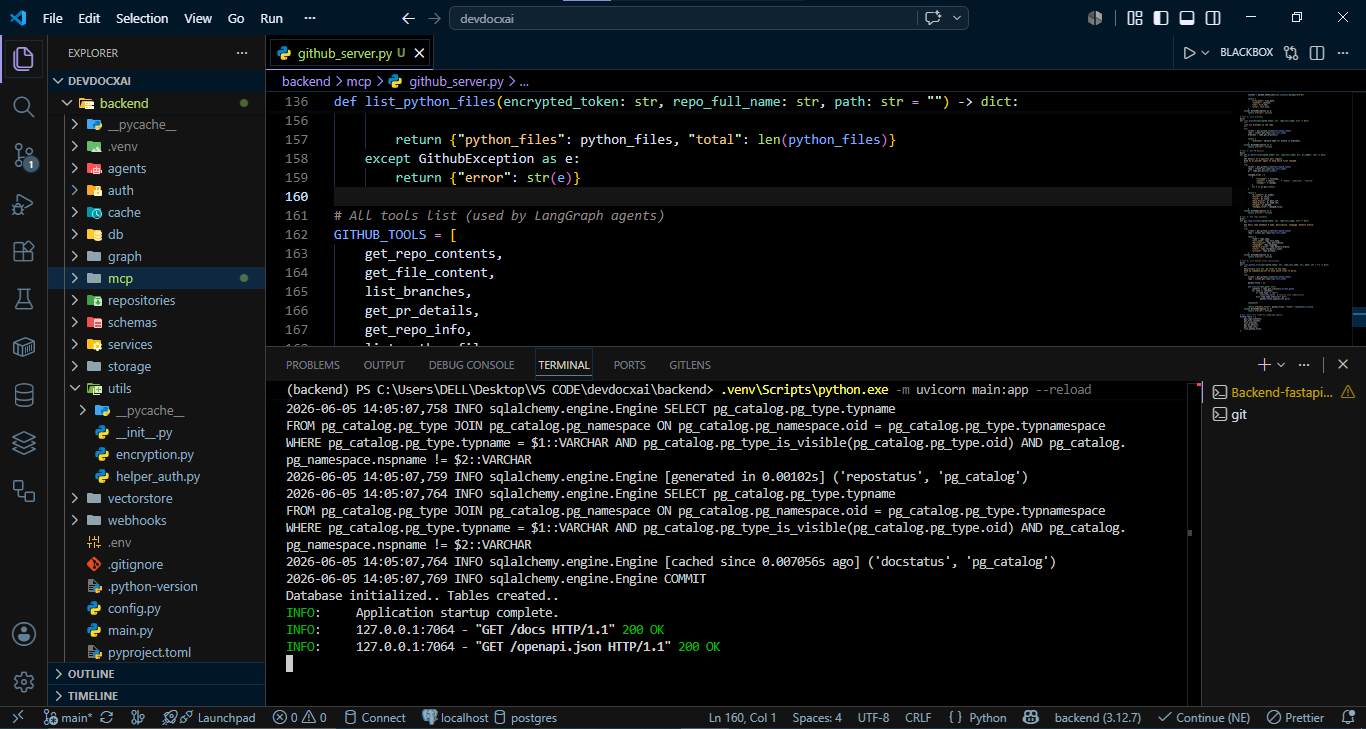Open the Run menu
The image size is (1366, 729).
coord(271,18)
